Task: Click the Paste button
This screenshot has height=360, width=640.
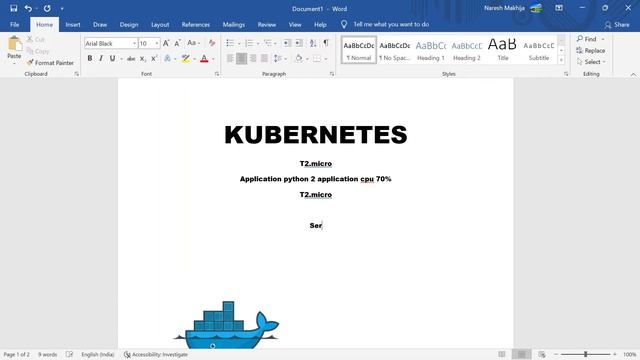Action: (14, 49)
